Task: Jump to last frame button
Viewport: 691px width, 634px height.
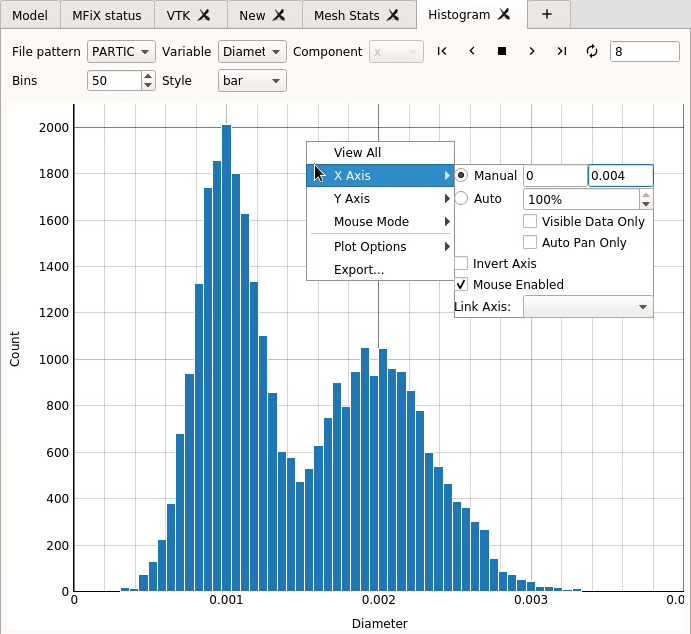Action: click(562, 51)
